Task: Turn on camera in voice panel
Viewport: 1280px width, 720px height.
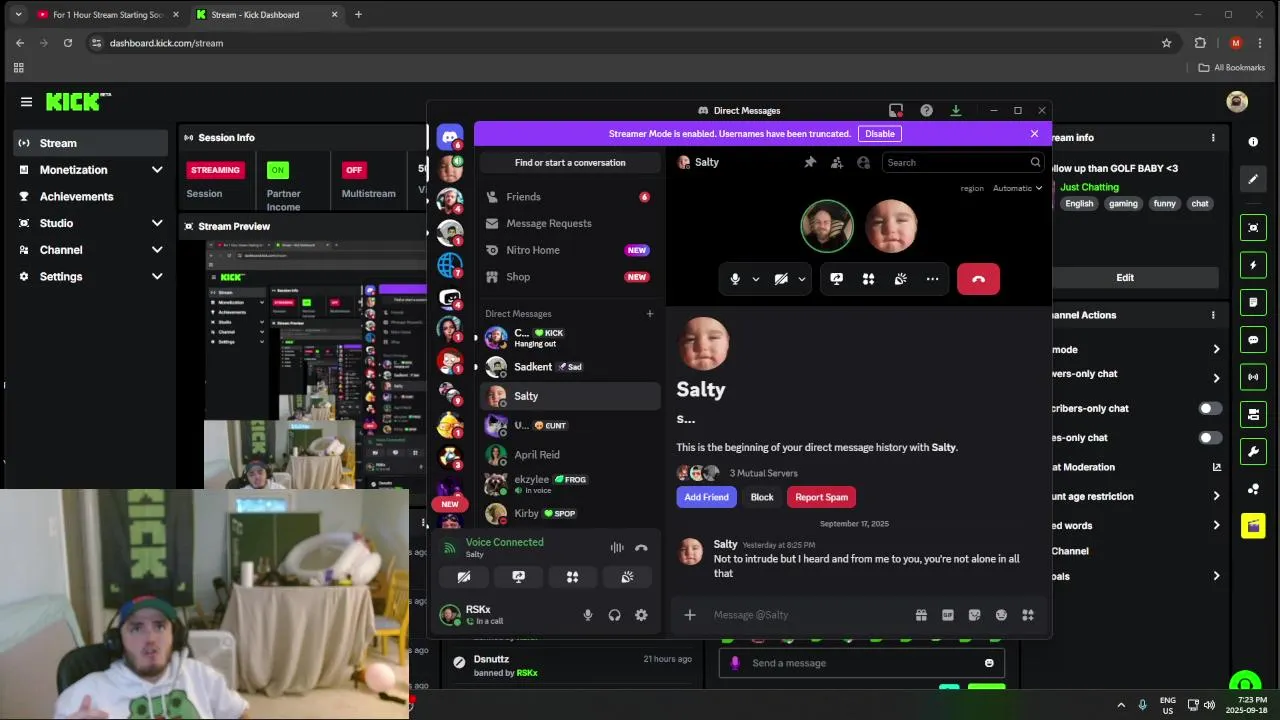Action: tap(464, 577)
